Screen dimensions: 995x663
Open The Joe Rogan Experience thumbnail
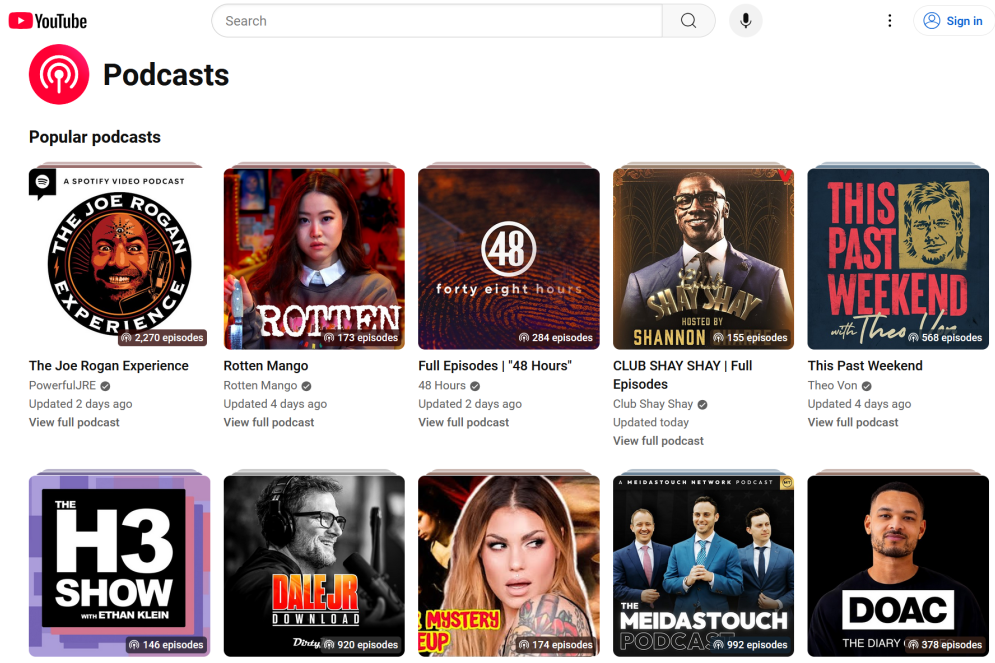point(119,259)
